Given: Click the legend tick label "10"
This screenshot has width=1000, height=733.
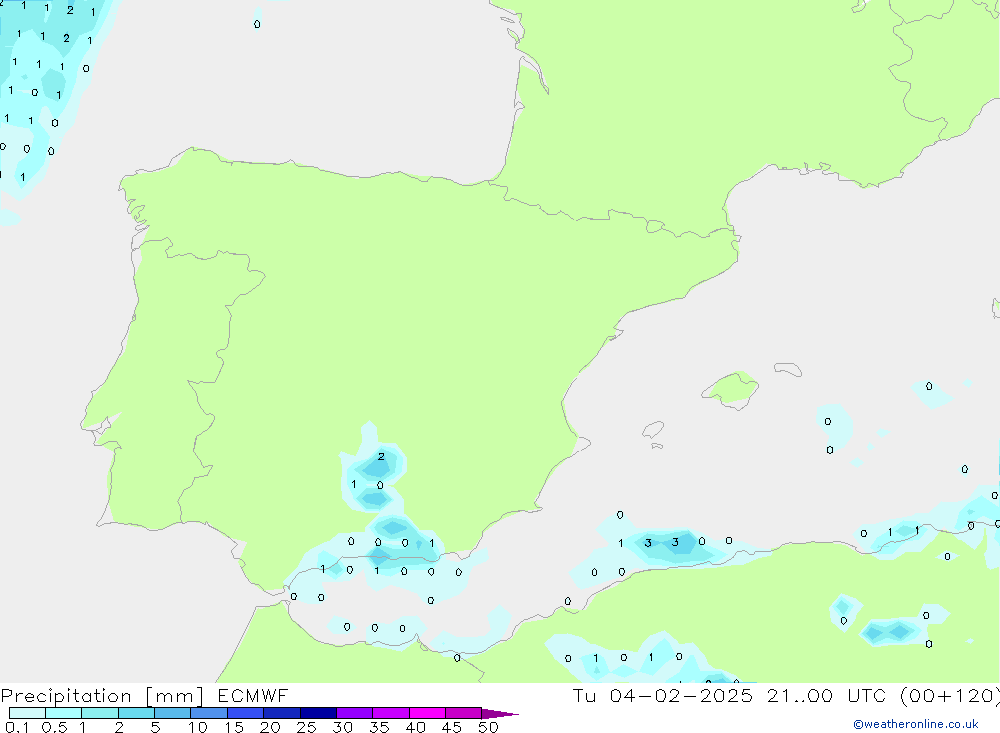Looking at the screenshot, I should (x=198, y=727).
